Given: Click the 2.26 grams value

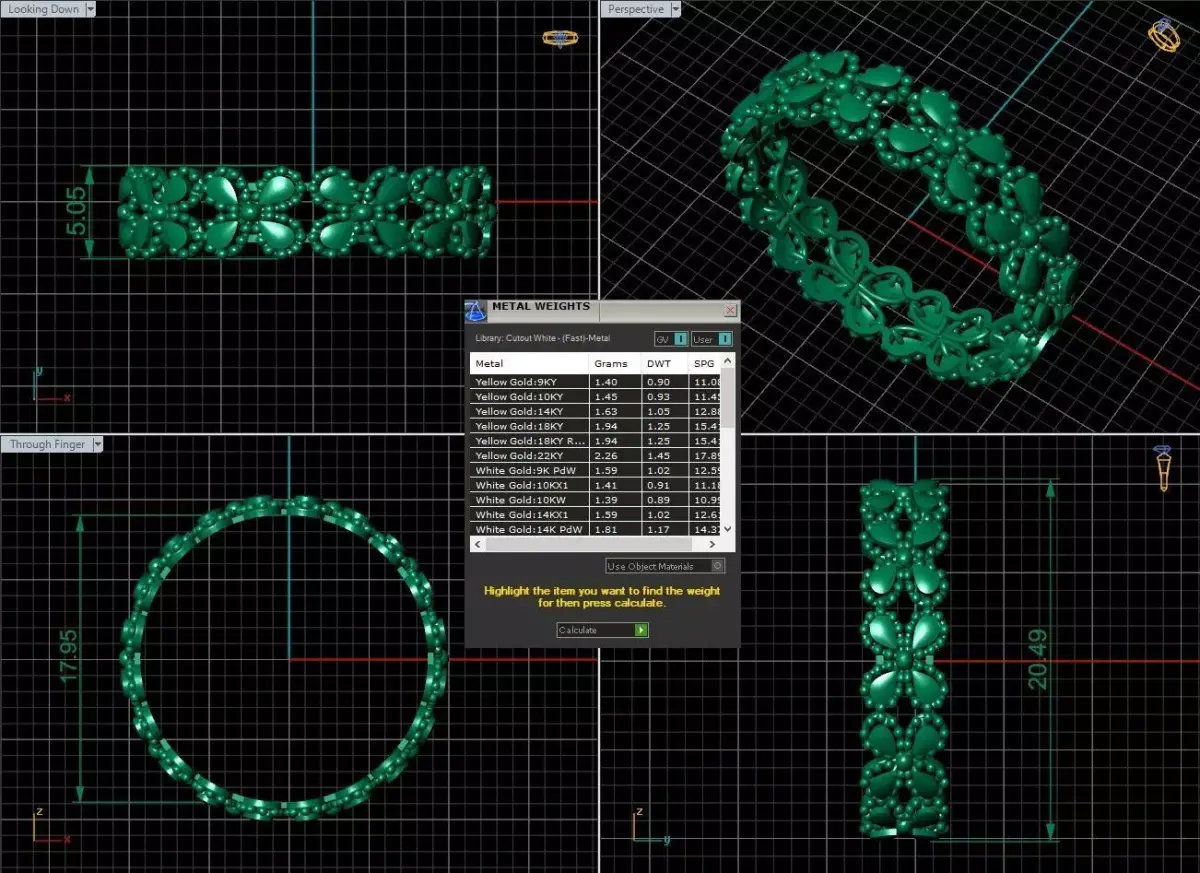Looking at the screenshot, I should pos(606,456).
